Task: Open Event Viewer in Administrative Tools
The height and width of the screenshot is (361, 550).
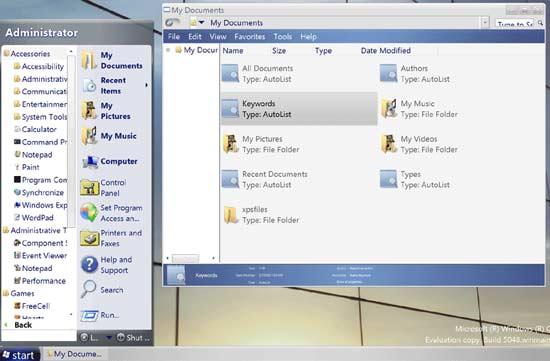Action: tap(40, 255)
